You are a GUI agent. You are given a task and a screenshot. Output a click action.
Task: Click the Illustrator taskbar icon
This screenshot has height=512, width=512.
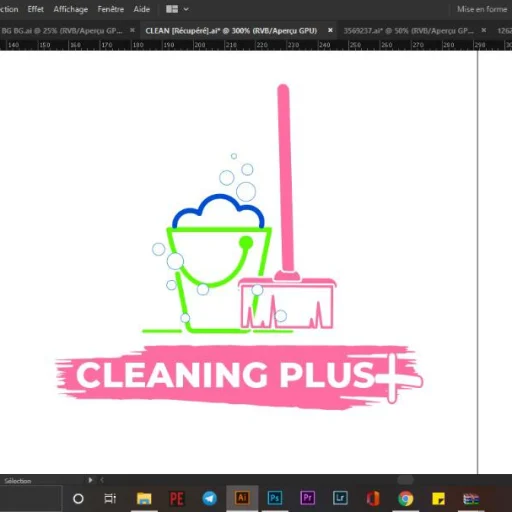click(242, 498)
